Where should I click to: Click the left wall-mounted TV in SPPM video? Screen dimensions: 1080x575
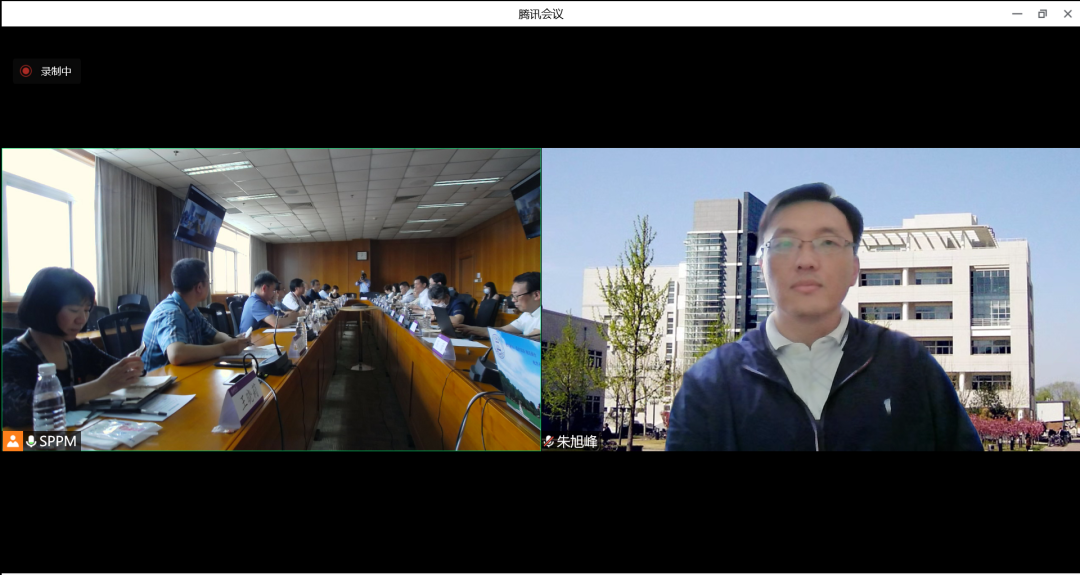click(x=200, y=217)
